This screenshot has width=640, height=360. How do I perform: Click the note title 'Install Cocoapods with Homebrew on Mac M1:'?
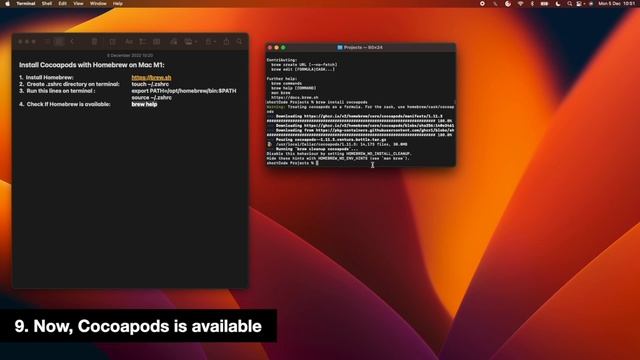coord(91,65)
